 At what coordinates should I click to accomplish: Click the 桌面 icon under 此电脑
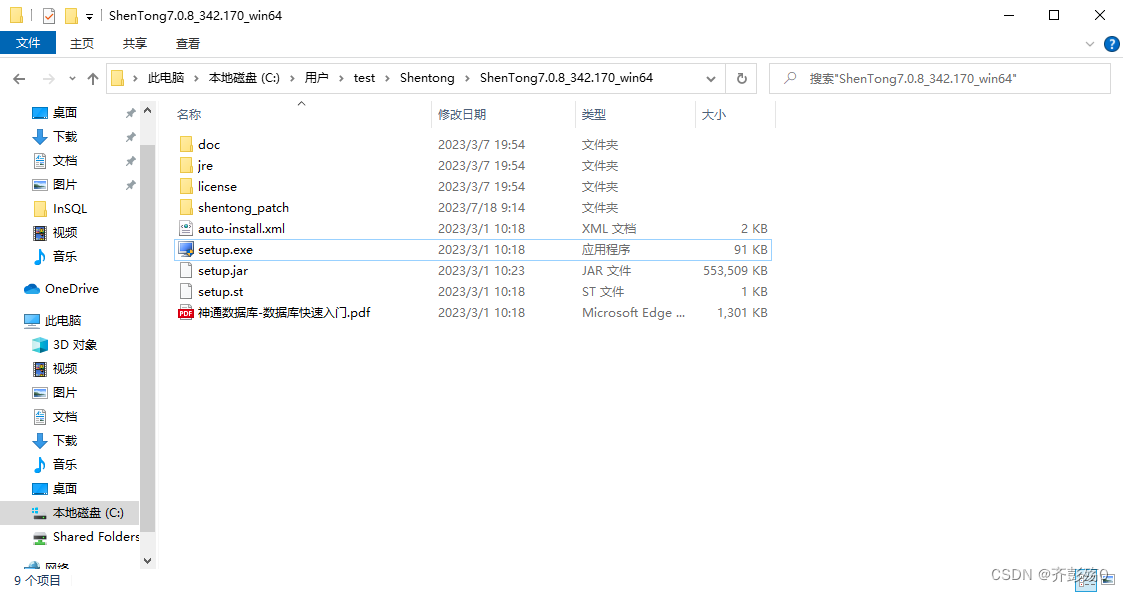point(40,488)
